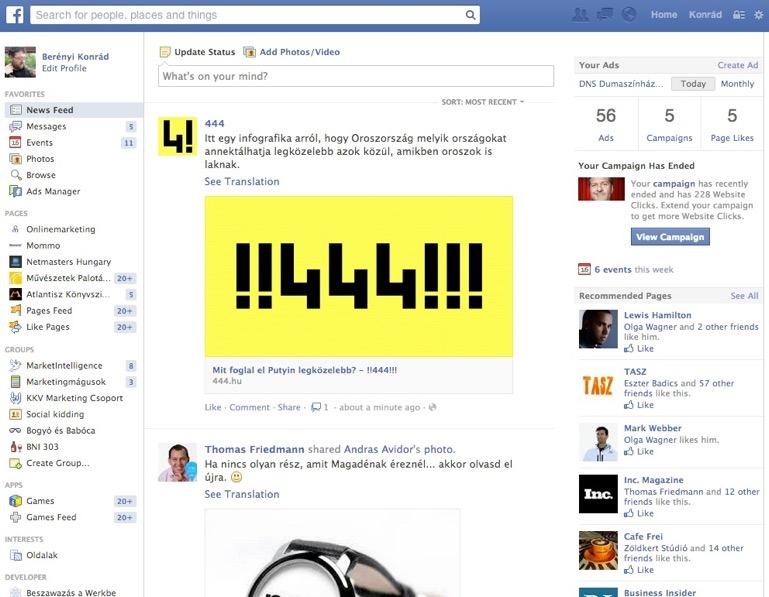Open Thomas Friedmann's profile name link
Image resolution: width=769 pixels, height=597 pixels.
(x=255, y=449)
